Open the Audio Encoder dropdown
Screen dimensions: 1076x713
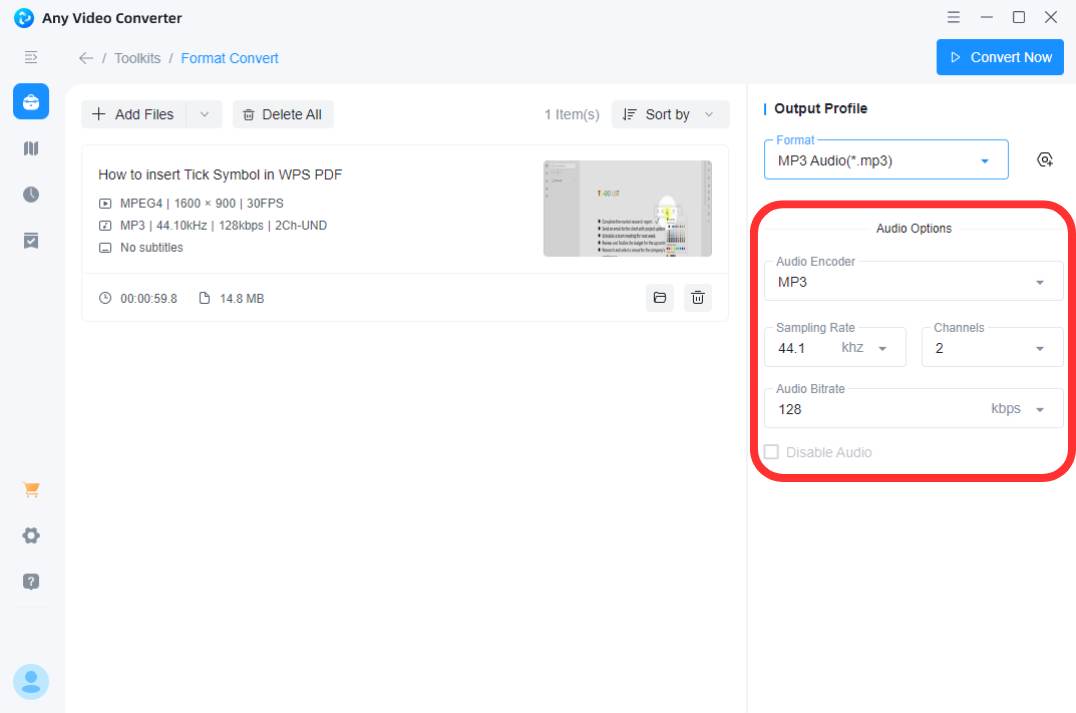pos(913,281)
